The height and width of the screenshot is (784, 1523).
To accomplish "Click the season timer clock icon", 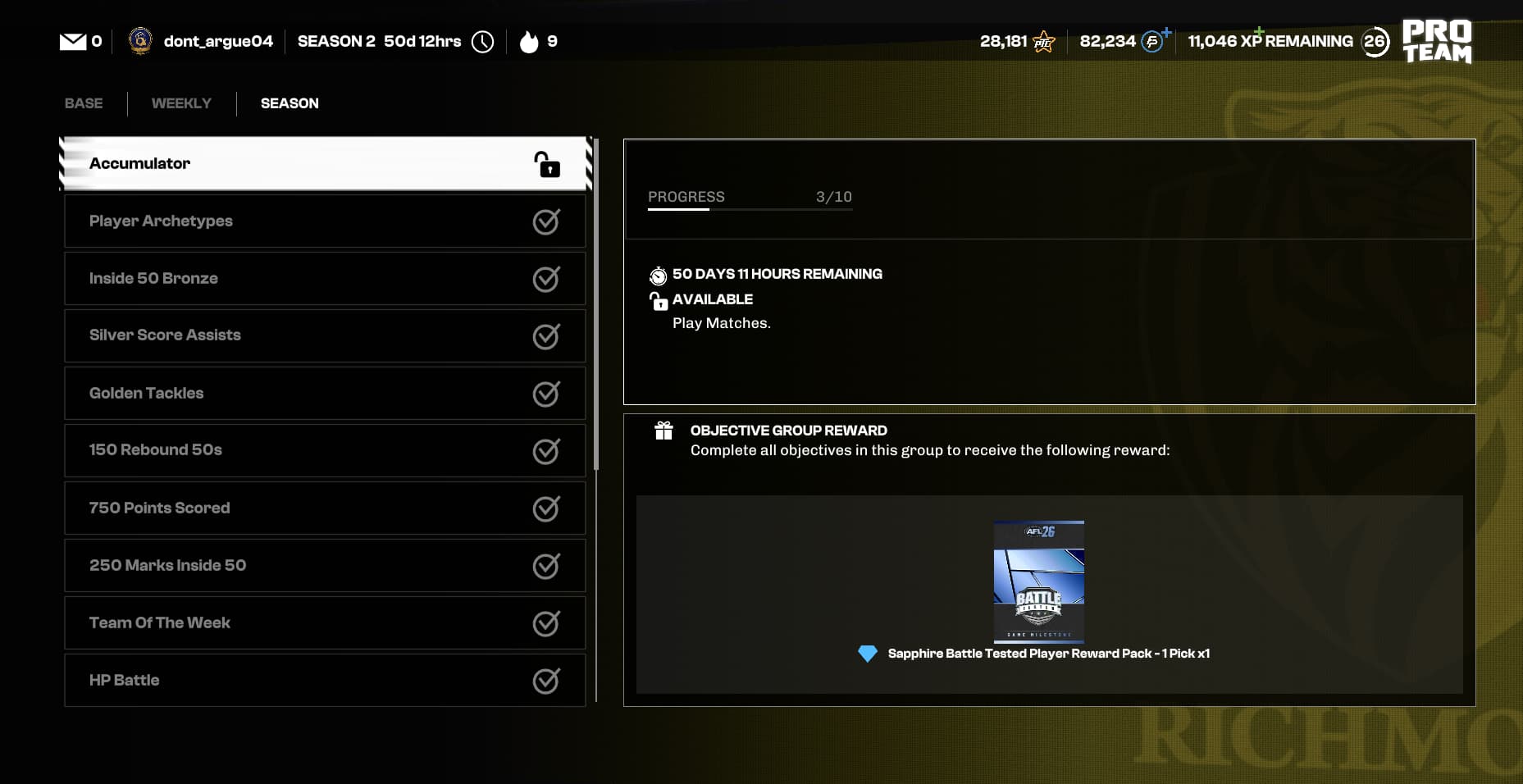I will 483,42.
